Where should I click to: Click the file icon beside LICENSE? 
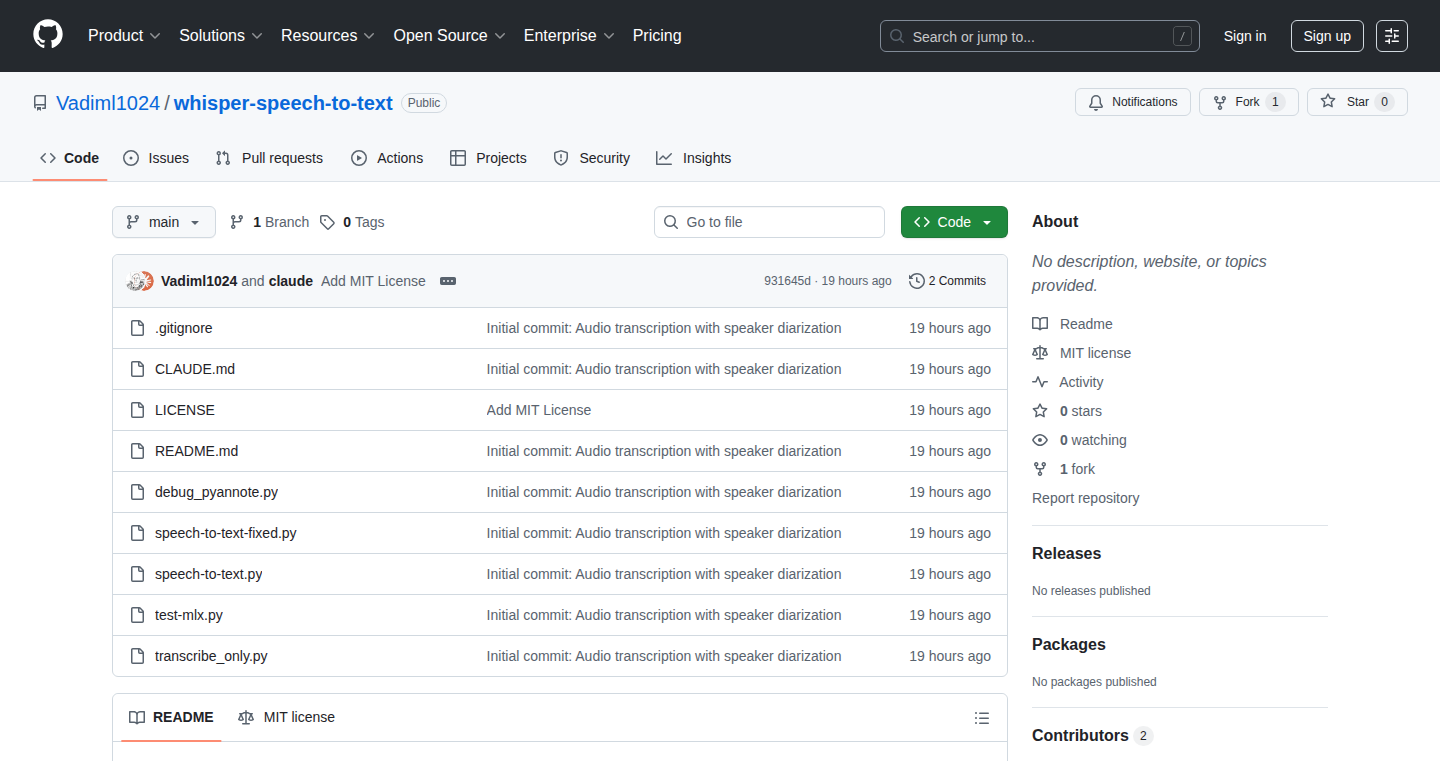click(137, 410)
